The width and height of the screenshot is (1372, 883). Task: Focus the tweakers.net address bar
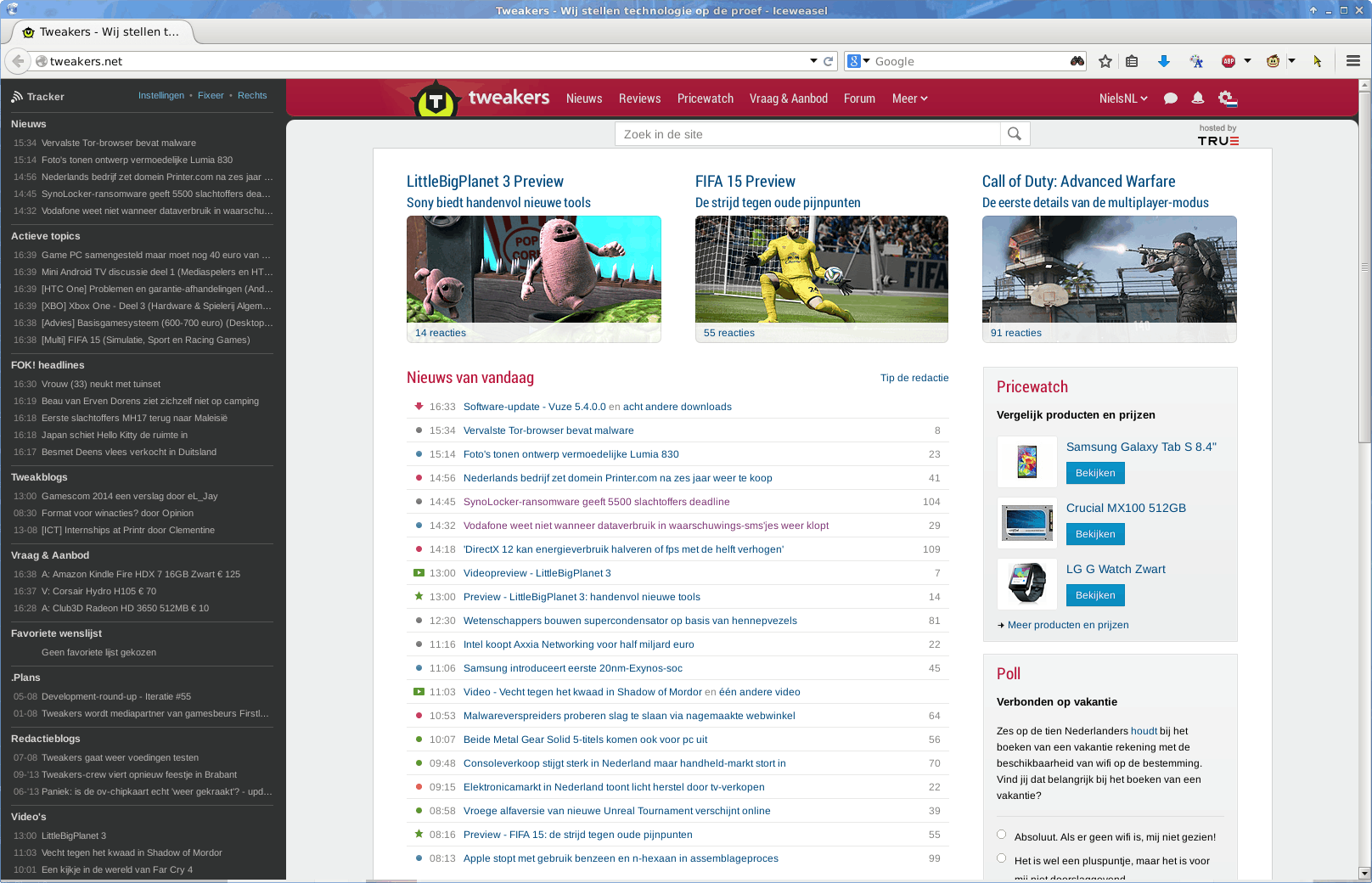(427, 61)
